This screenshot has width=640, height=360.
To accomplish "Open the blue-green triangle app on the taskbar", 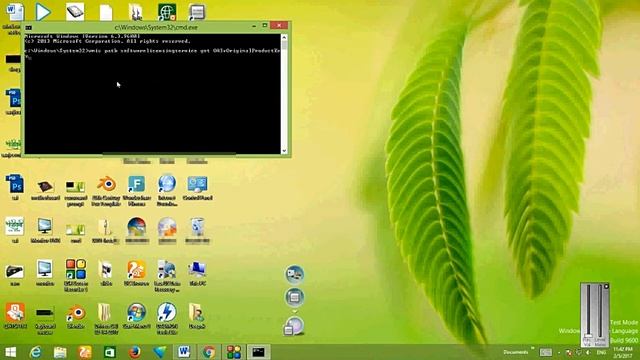I will [159, 352].
